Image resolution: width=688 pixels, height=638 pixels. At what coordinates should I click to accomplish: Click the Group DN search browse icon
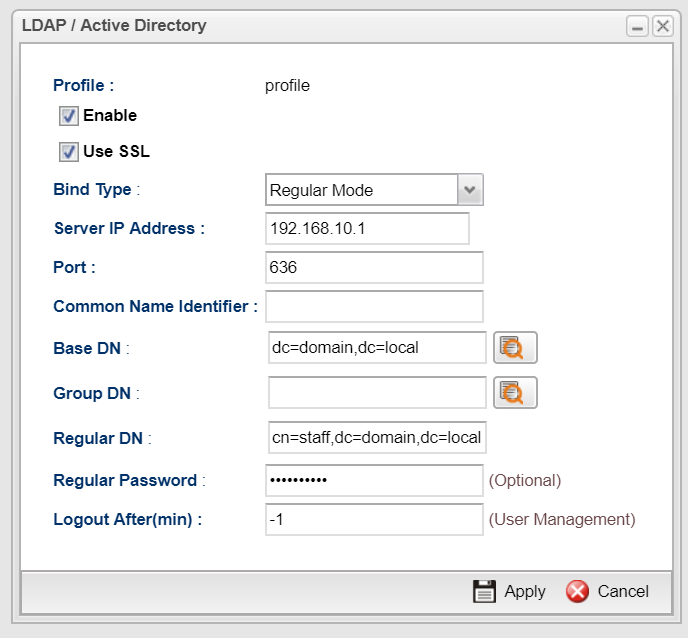(515, 393)
